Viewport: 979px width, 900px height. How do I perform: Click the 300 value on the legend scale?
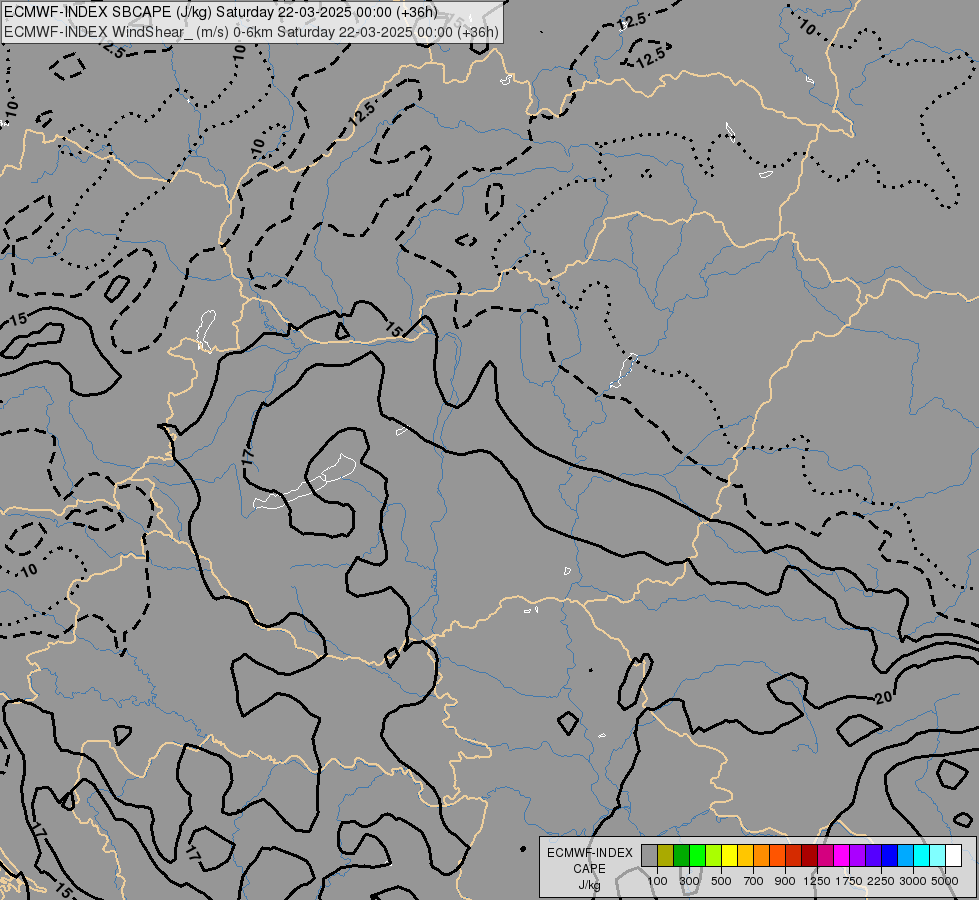689,881
